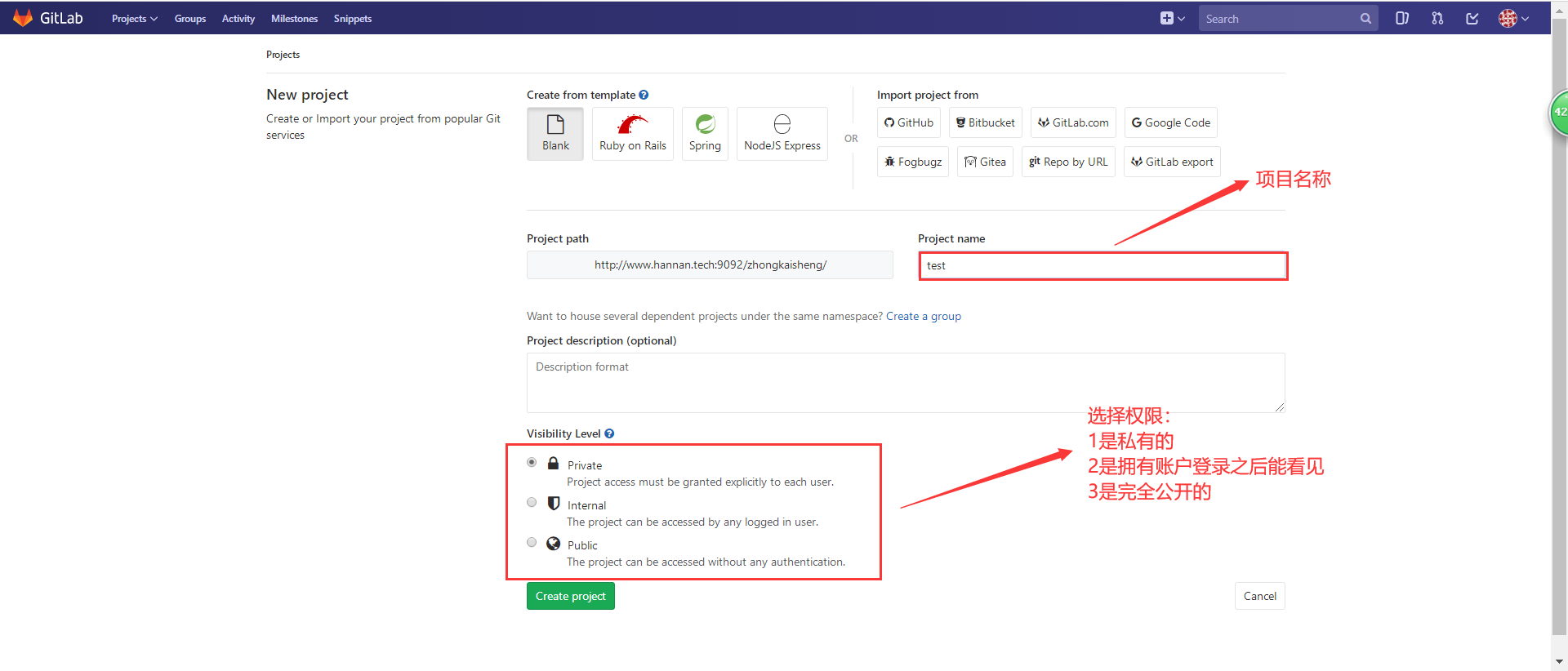
Task: Choose the Ruby on Rails template
Action: 633,134
